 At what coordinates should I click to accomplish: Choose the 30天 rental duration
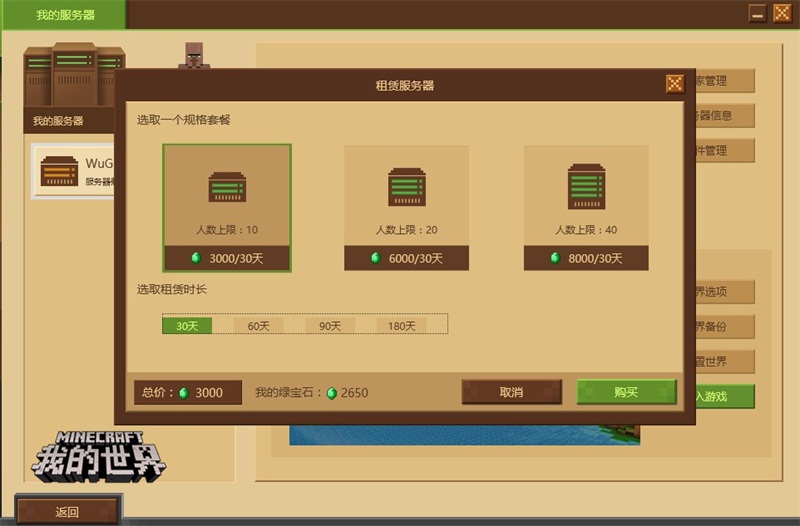tap(187, 325)
